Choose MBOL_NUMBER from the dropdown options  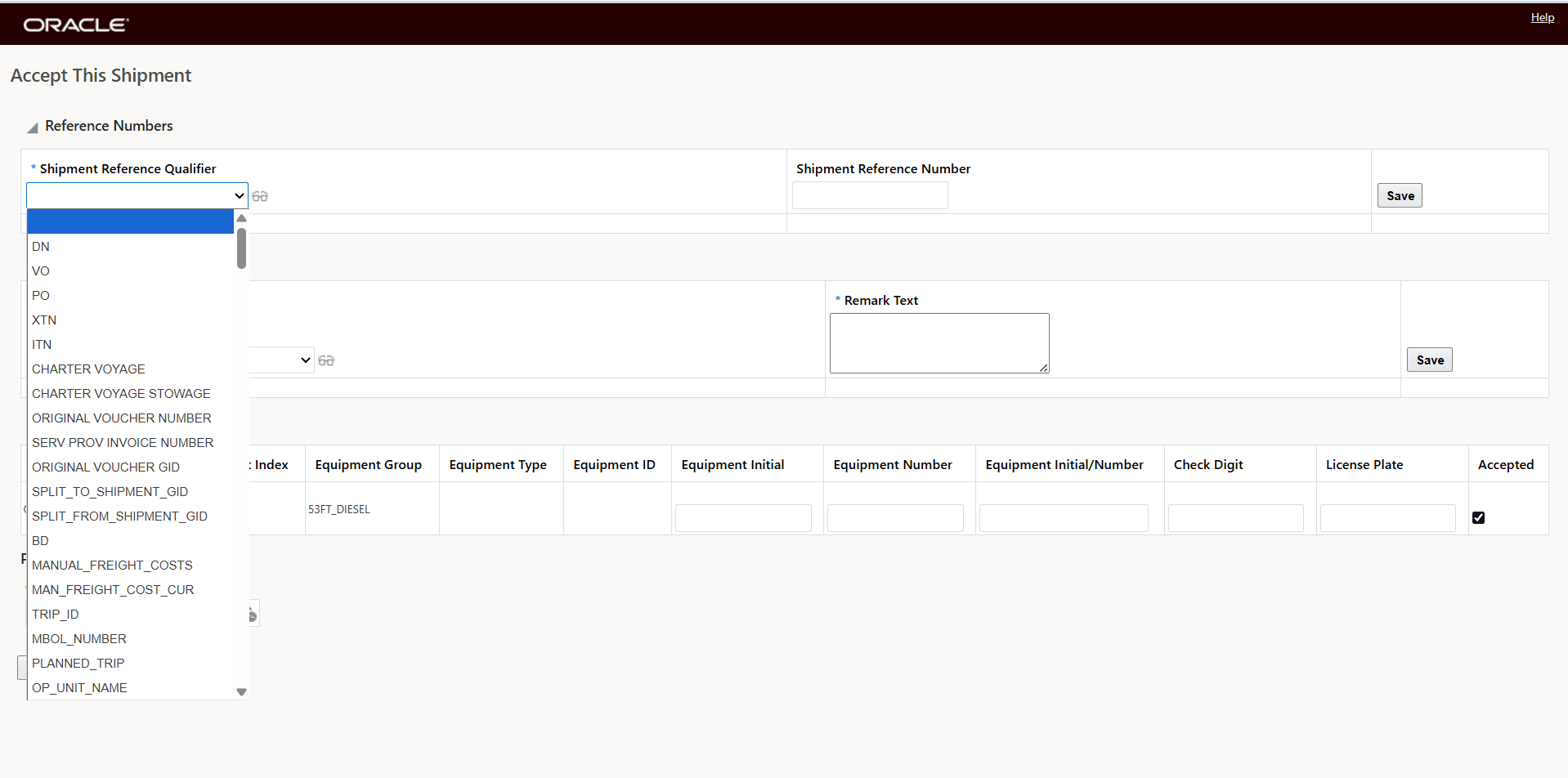pyautogui.click(x=78, y=638)
